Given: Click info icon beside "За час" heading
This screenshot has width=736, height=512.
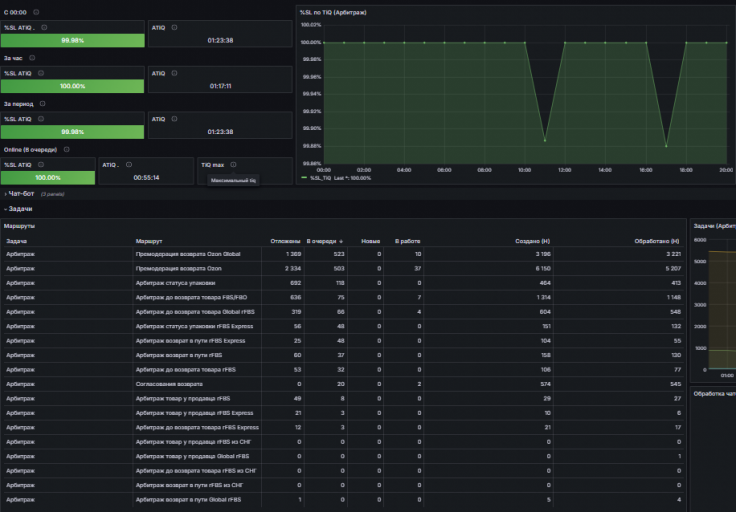Looking at the screenshot, I should (32, 58).
